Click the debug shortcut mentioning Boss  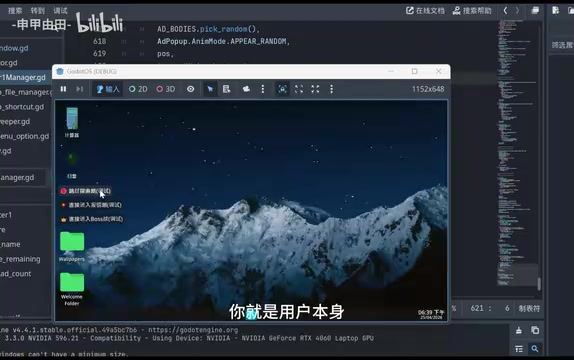tap(92, 219)
